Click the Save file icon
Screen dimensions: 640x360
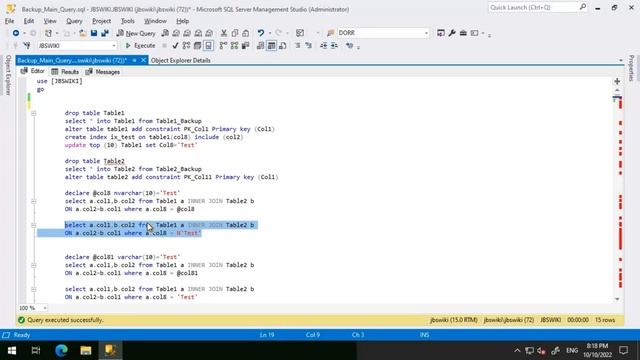coord(94,33)
